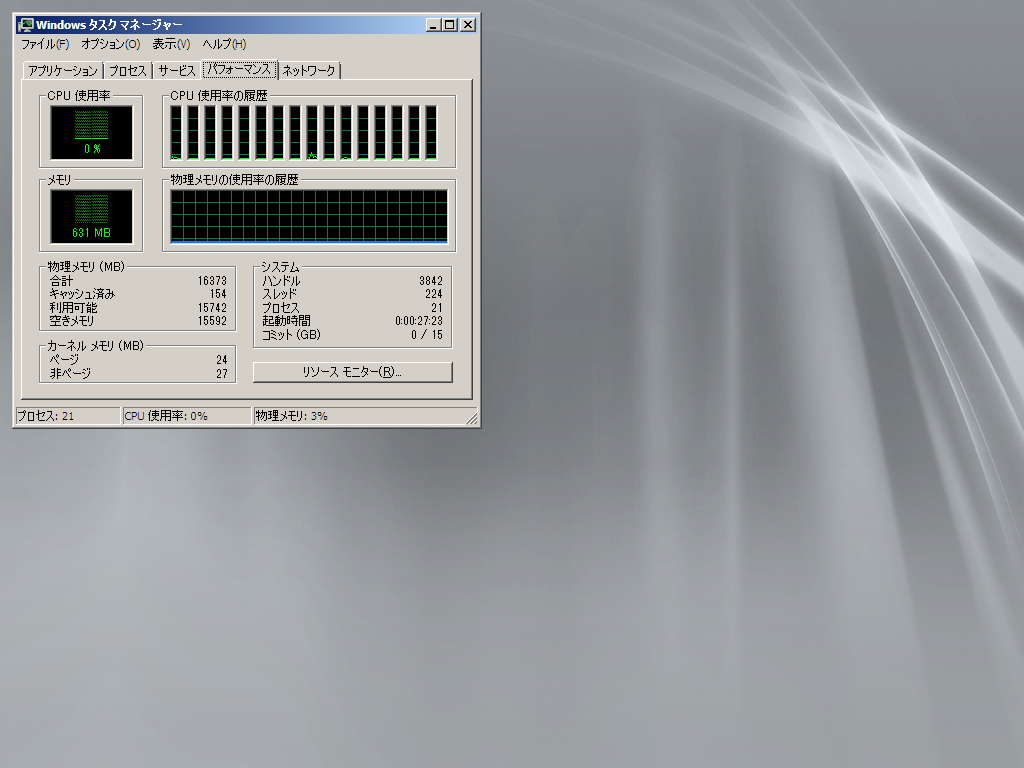This screenshot has width=1024, height=768.
Task: Select the パフォーマンス tab
Action: point(239,69)
